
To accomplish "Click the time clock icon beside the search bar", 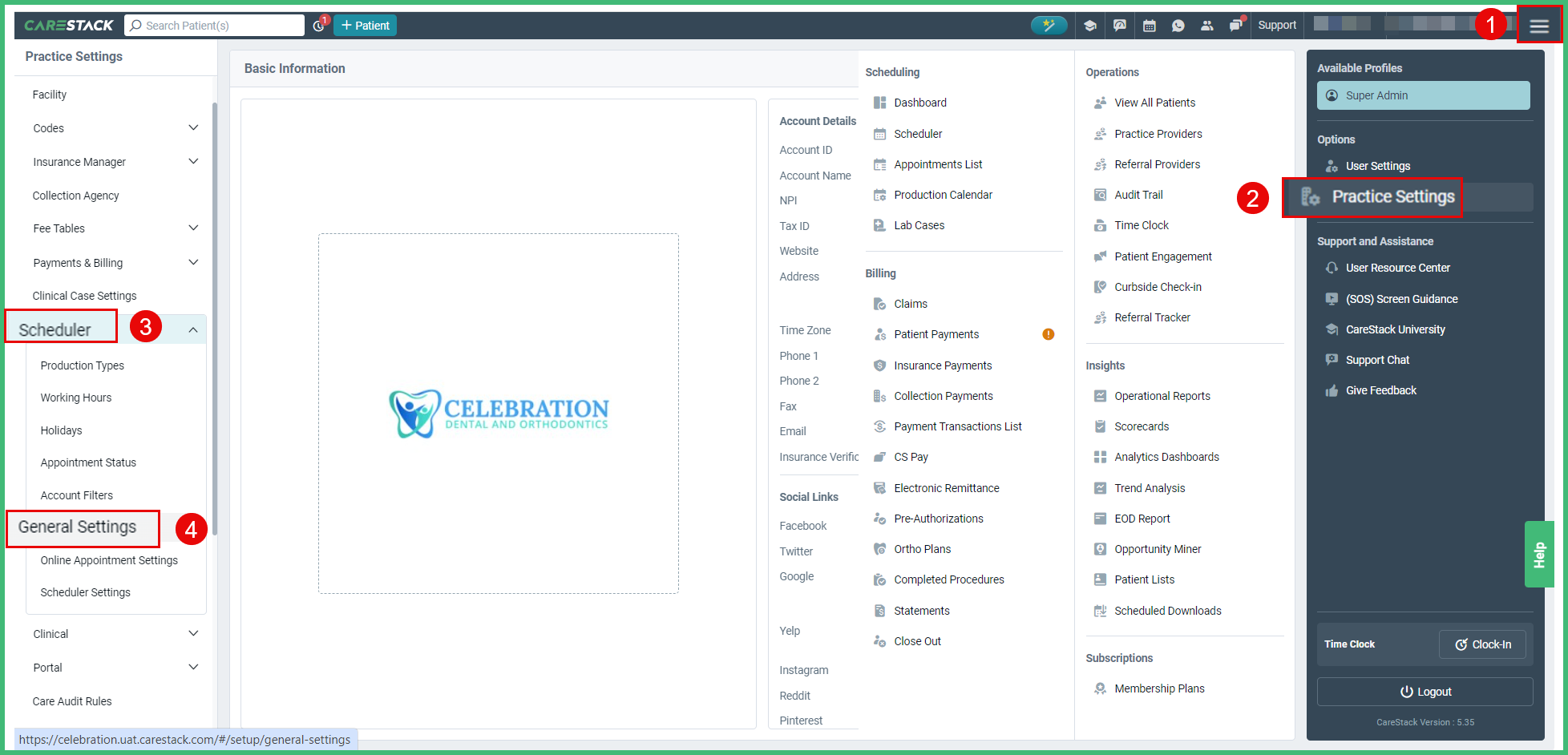I will click(319, 25).
